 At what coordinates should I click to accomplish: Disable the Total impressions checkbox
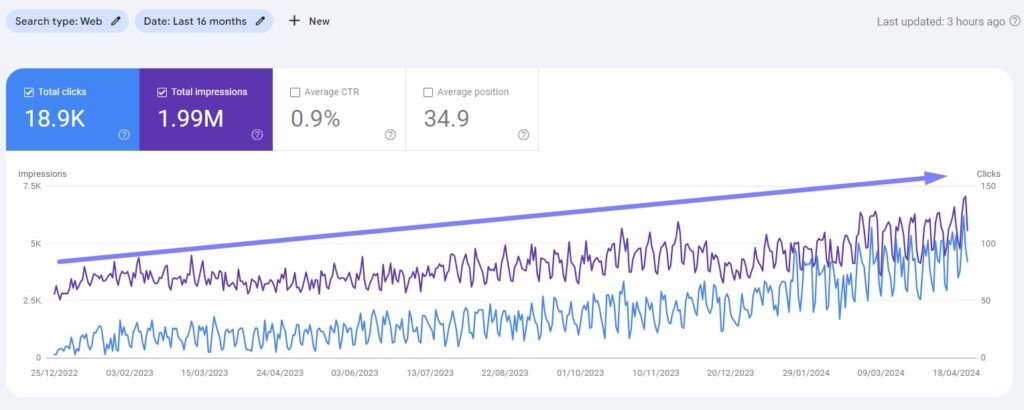[x=162, y=92]
